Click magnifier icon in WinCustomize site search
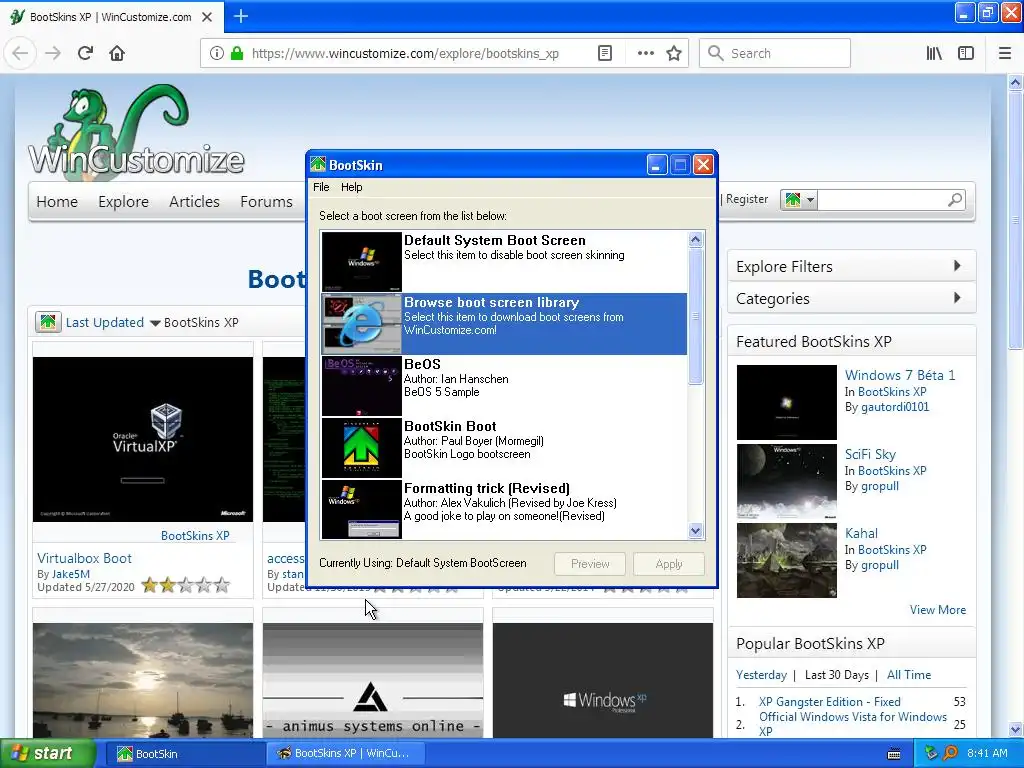The width and height of the screenshot is (1024, 768). tap(955, 200)
